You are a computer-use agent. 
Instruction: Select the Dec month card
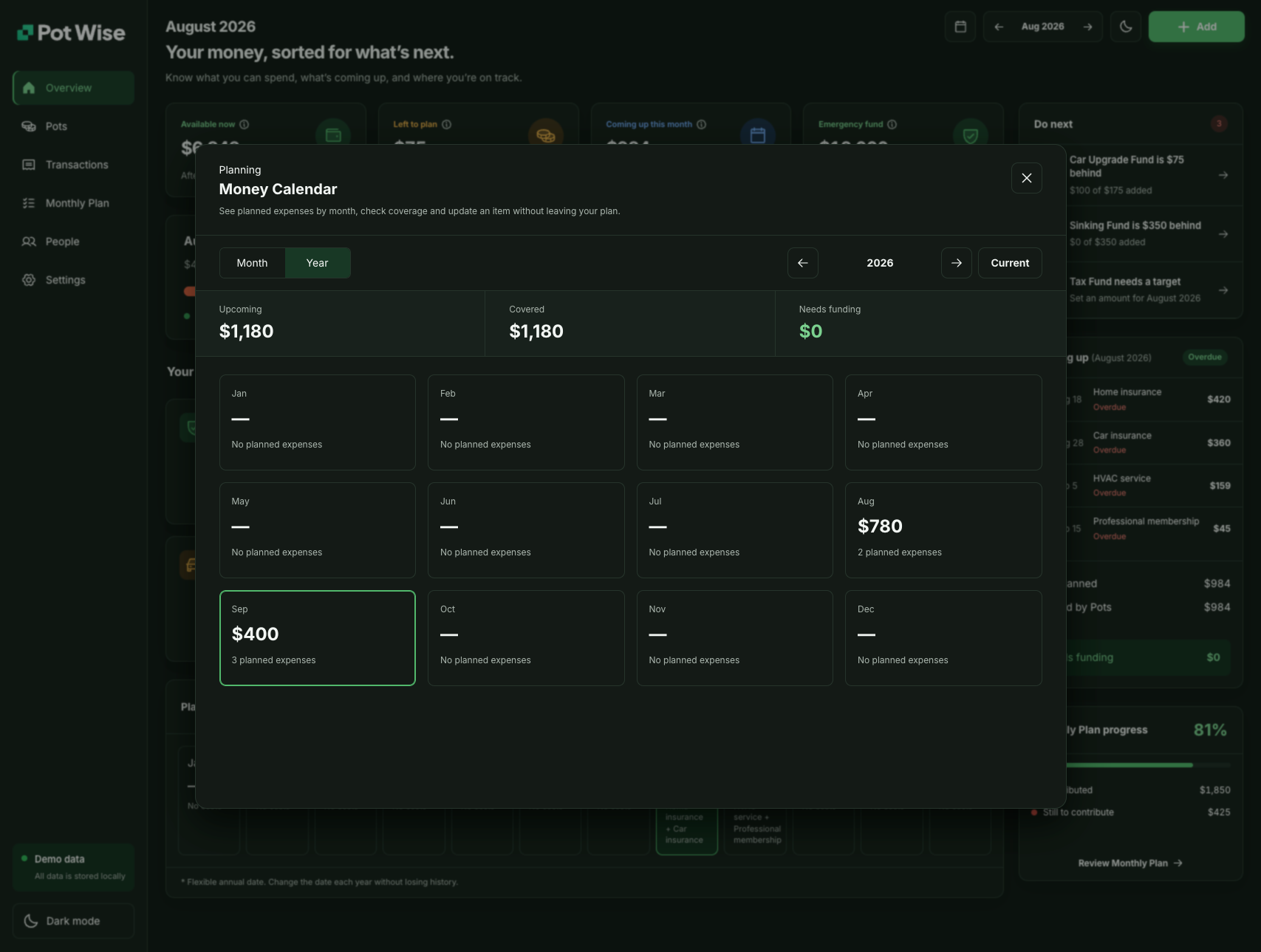(x=943, y=638)
